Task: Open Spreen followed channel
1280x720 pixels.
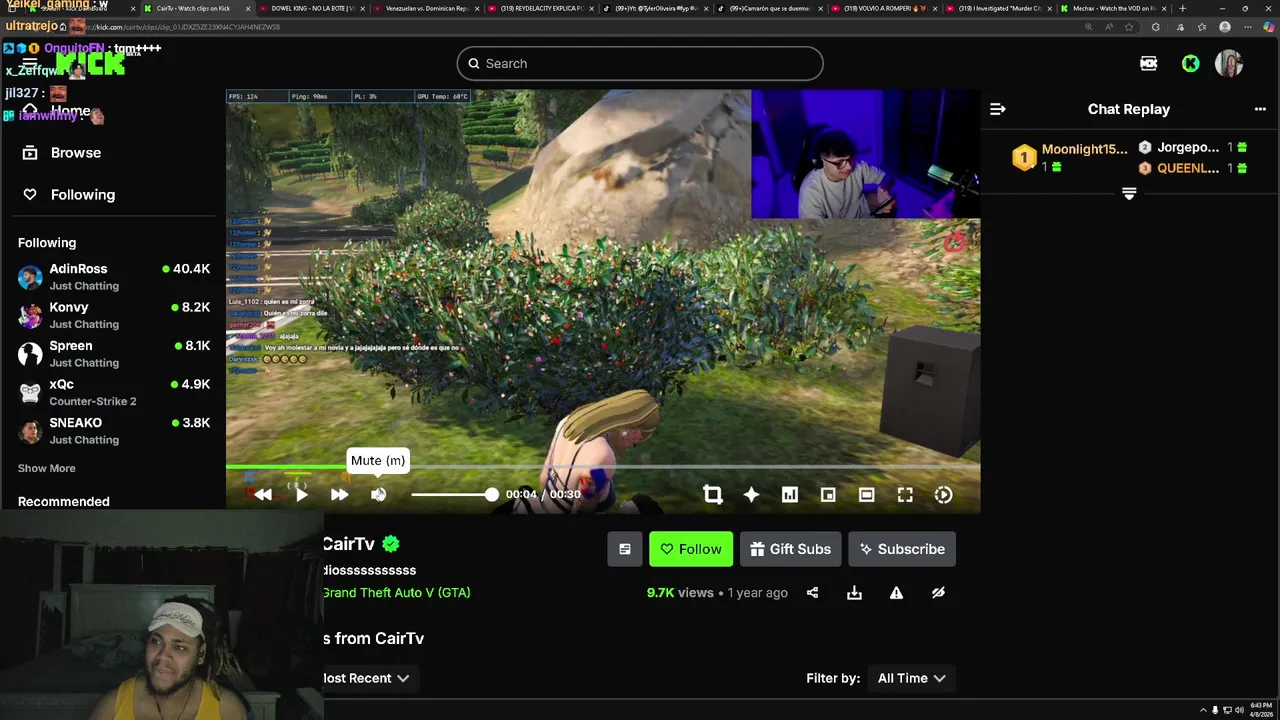Action: [x=114, y=354]
